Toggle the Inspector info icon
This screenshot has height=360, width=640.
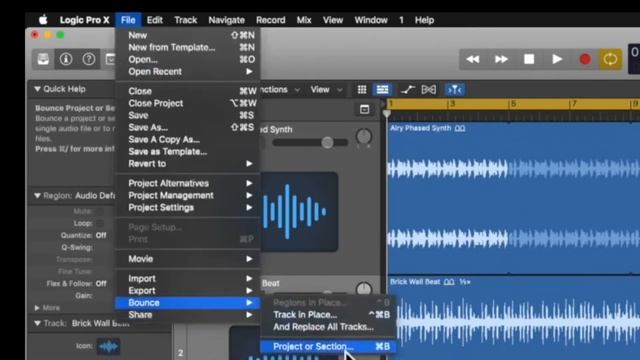(x=66, y=59)
